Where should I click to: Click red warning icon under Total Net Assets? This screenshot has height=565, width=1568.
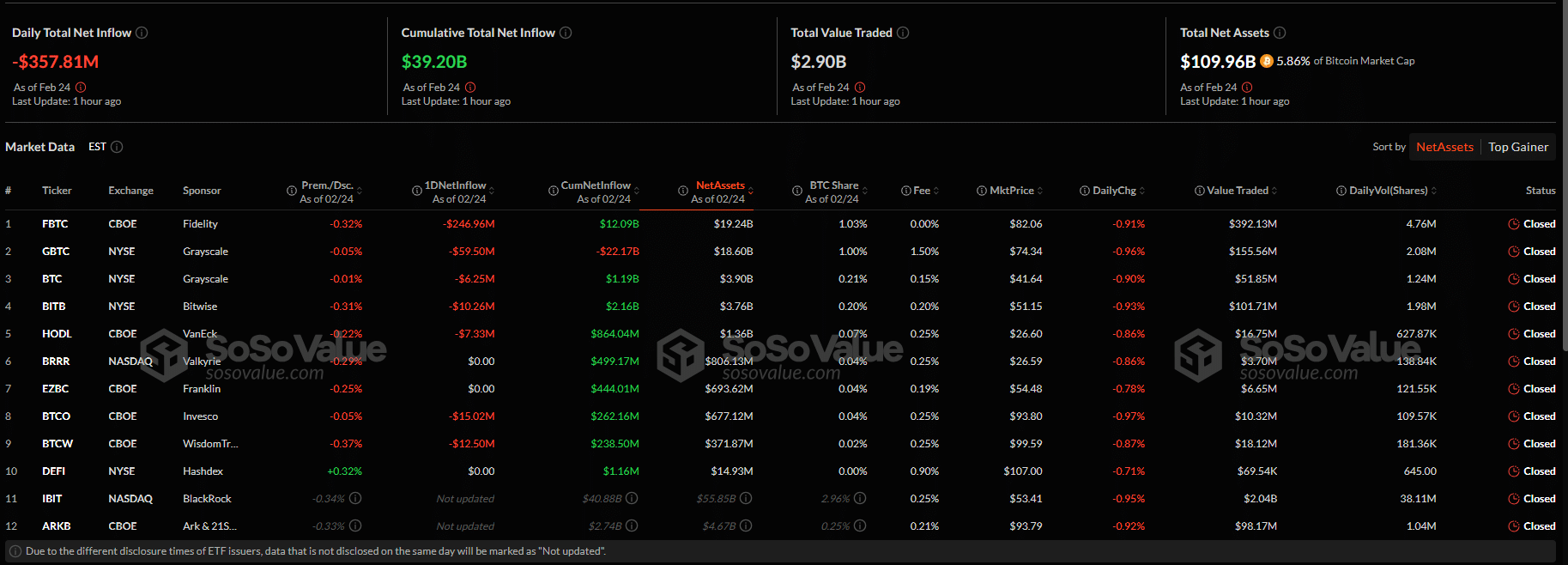point(1247,88)
